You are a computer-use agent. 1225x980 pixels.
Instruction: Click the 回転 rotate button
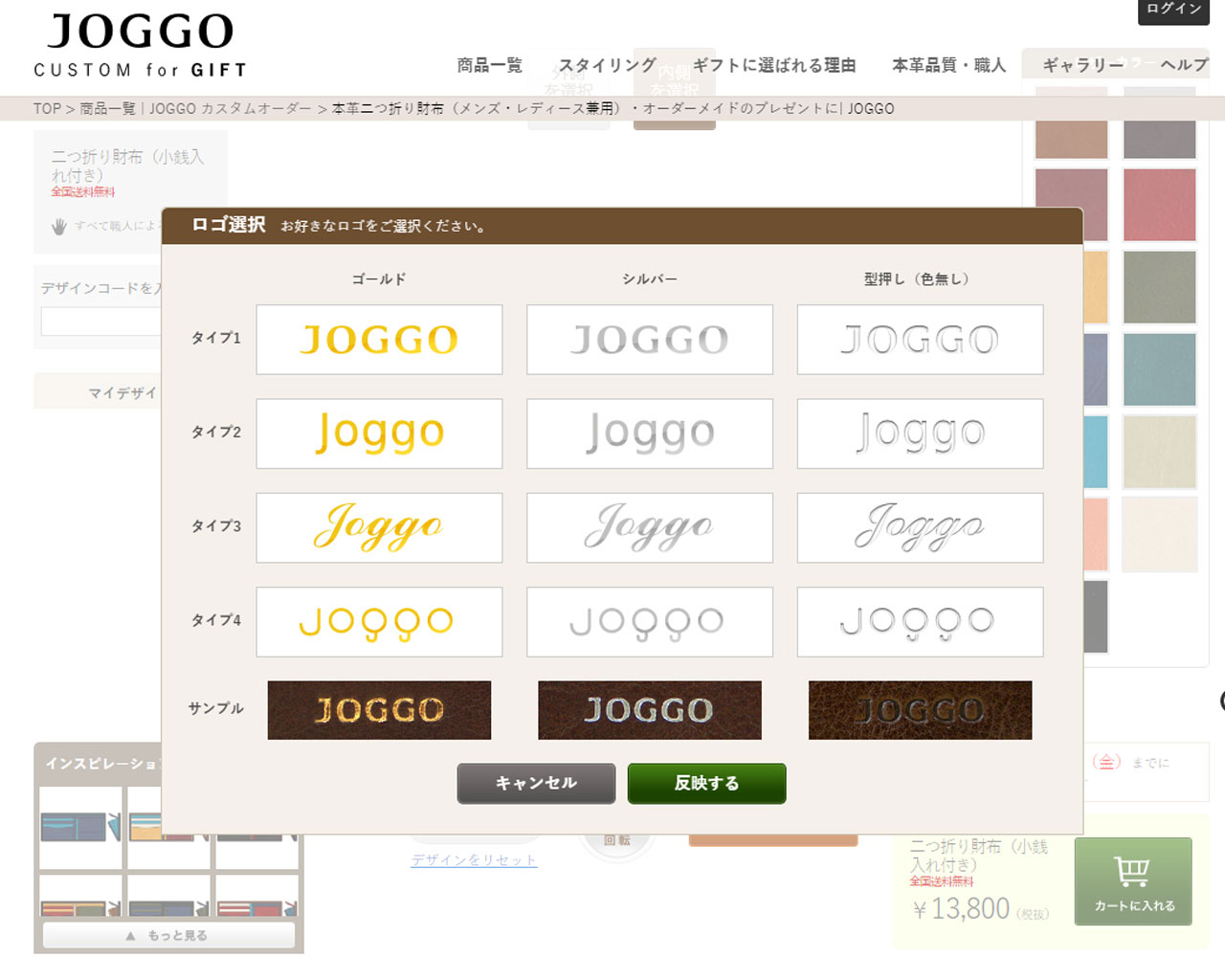(x=617, y=840)
